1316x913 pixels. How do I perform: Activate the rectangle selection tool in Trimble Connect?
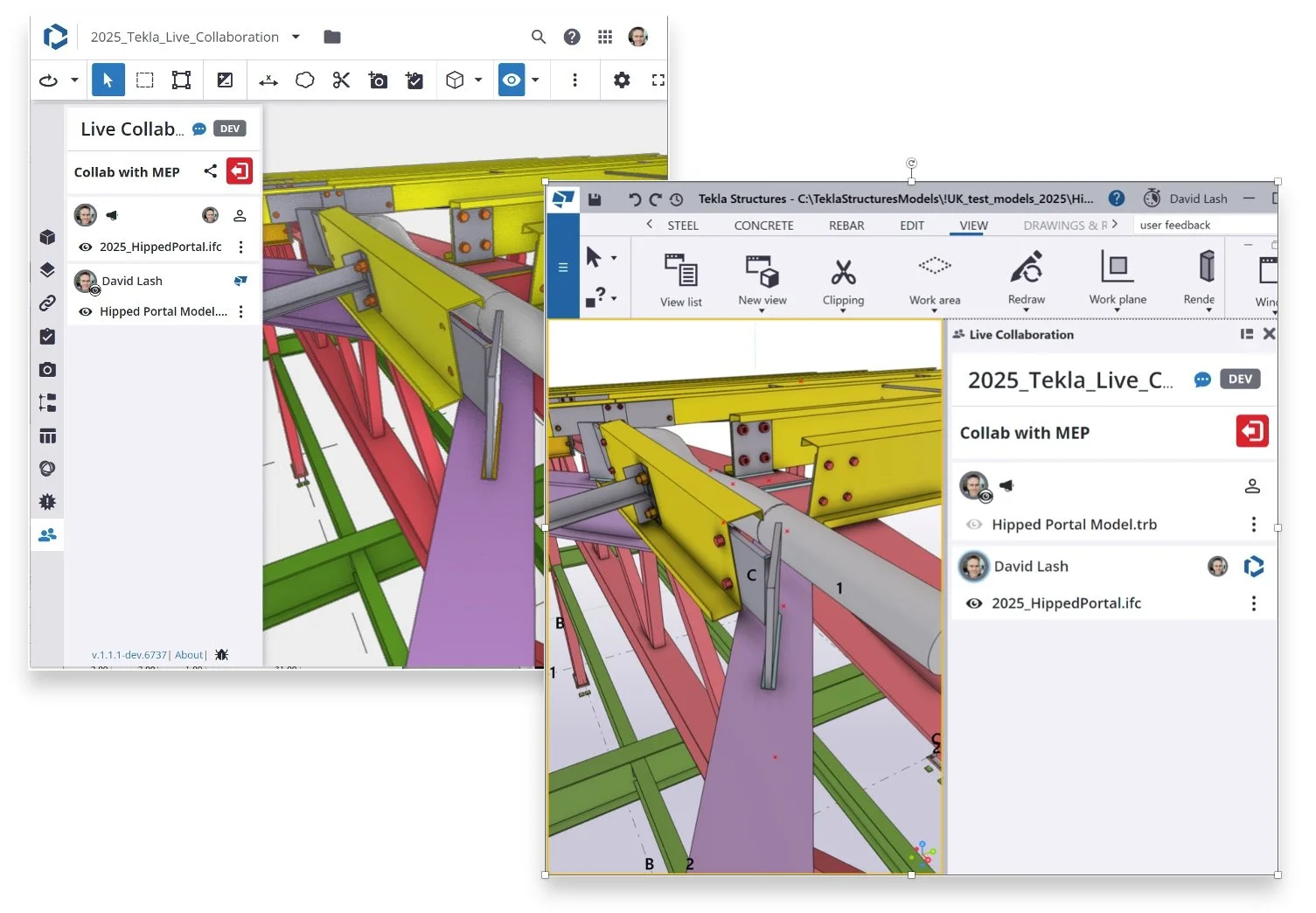tap(145, 80)
